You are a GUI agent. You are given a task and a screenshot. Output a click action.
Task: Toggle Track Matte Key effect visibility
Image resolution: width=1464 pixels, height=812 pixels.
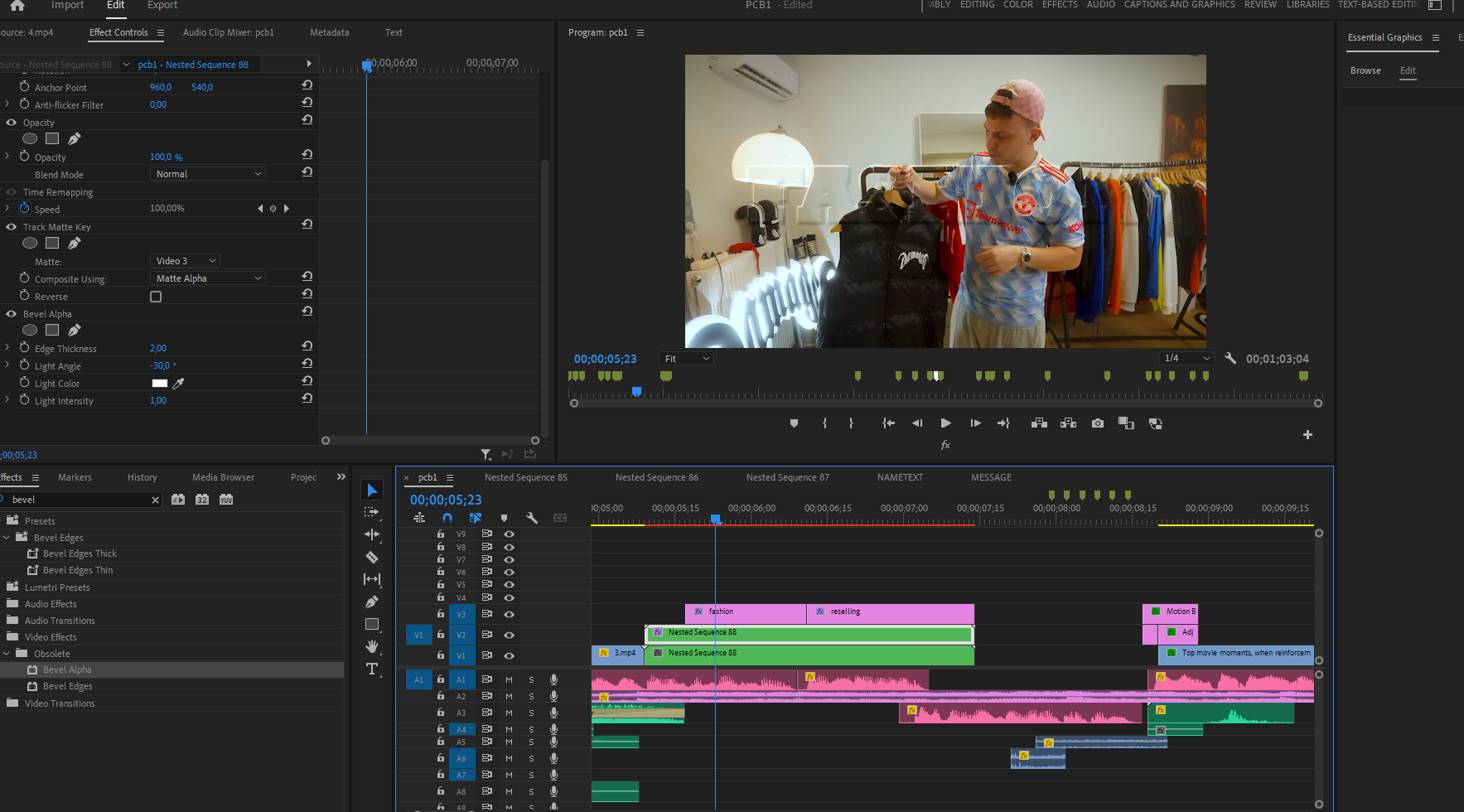[12, 227]
